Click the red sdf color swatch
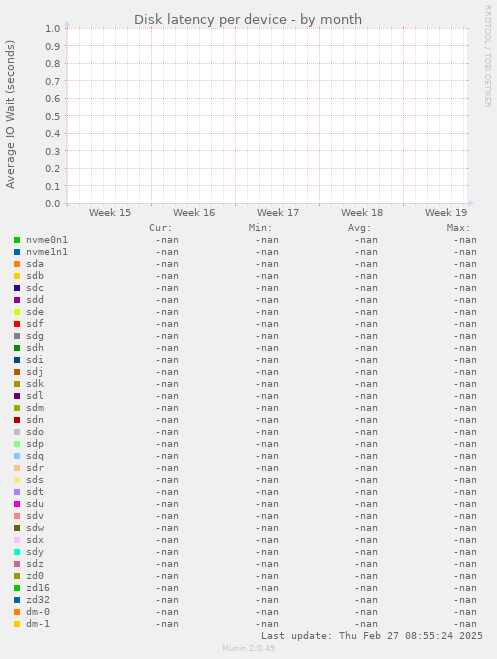Screen dimensions: 497x659 click(x=17, y=324)
